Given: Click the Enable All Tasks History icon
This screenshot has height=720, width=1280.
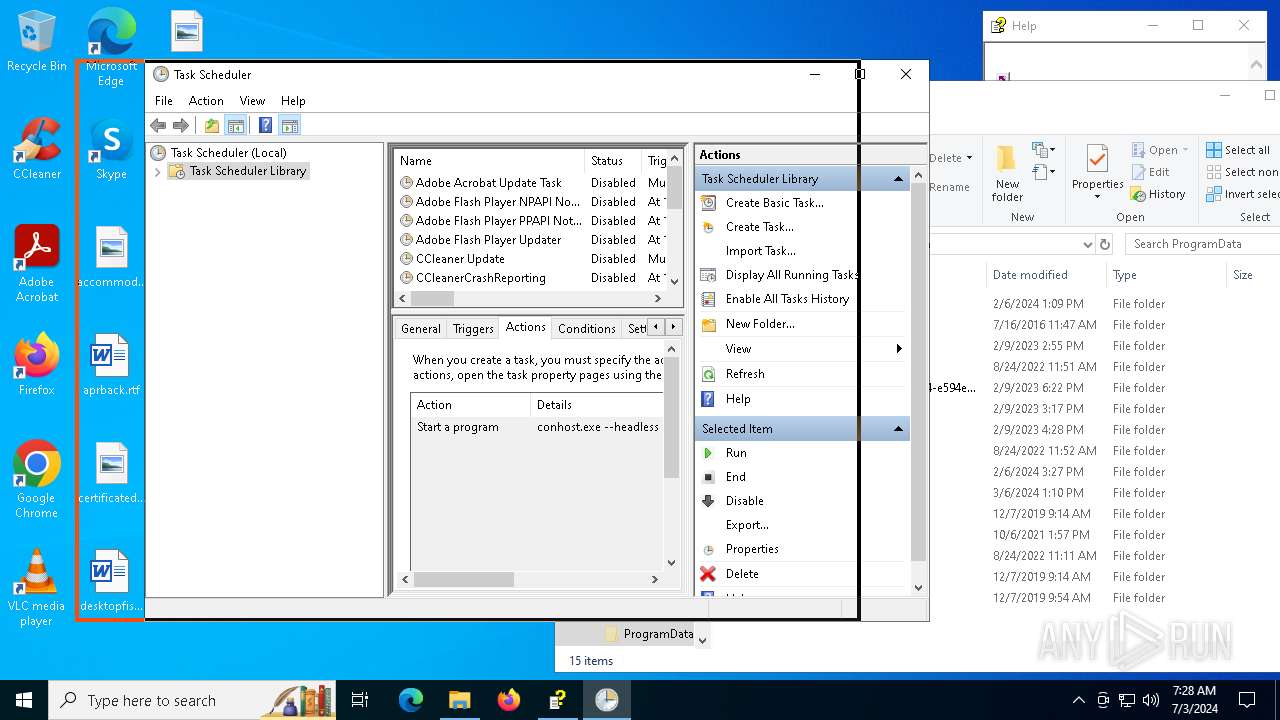Looking at the screenshot, I should point(708,299).
